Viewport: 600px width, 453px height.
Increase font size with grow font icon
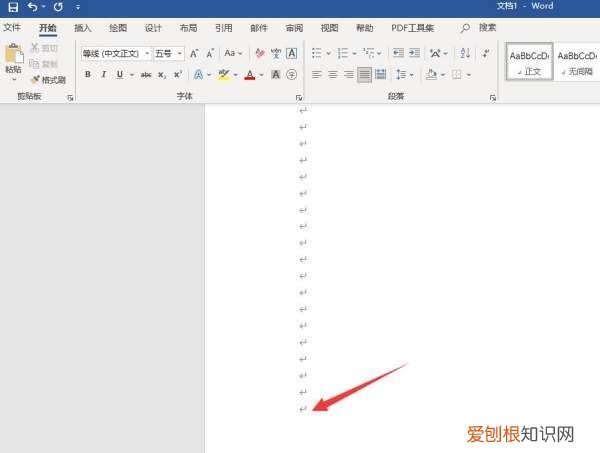point(194,54)
